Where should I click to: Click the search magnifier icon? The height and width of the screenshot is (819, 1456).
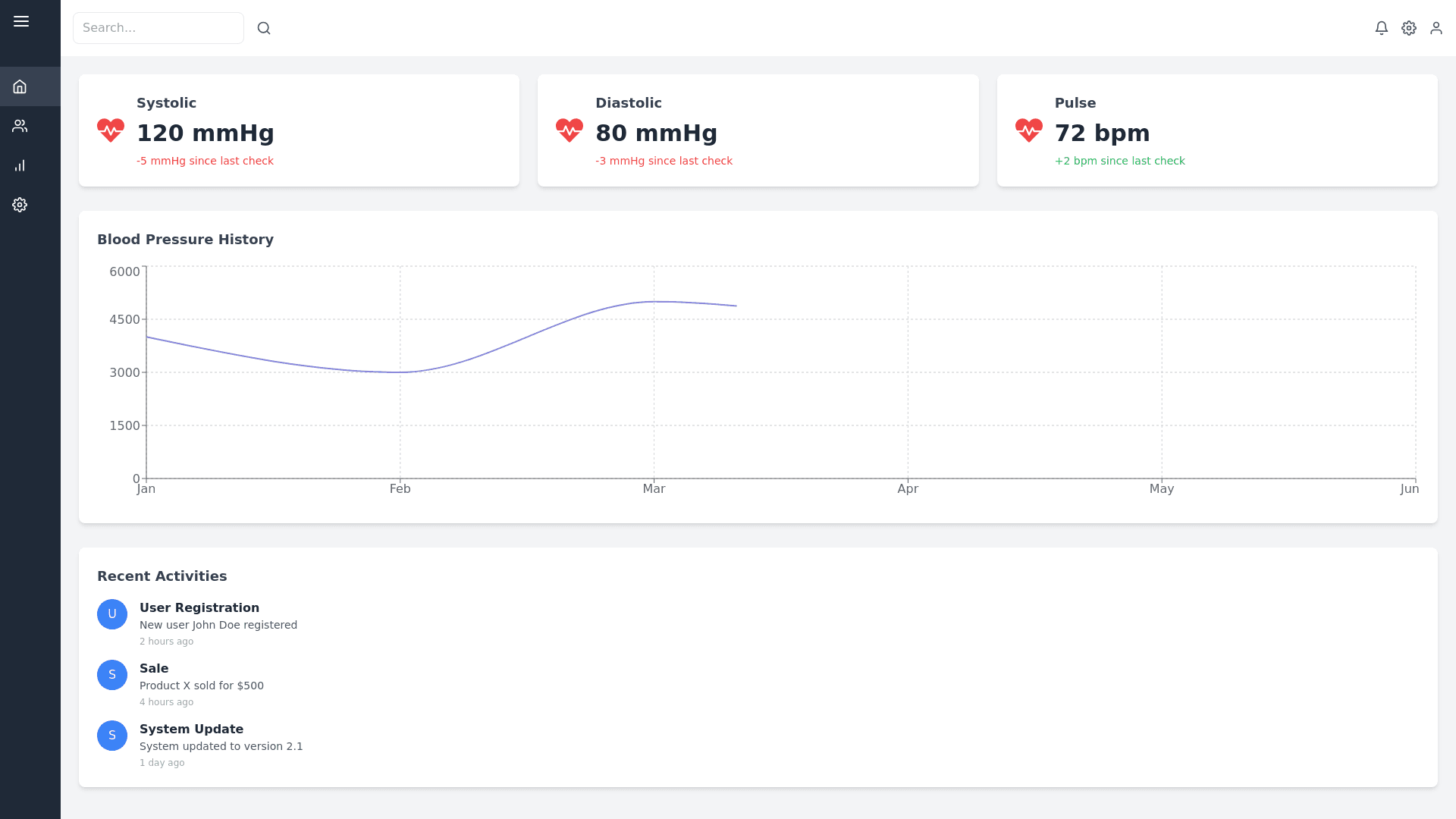(x=264, y=28)
